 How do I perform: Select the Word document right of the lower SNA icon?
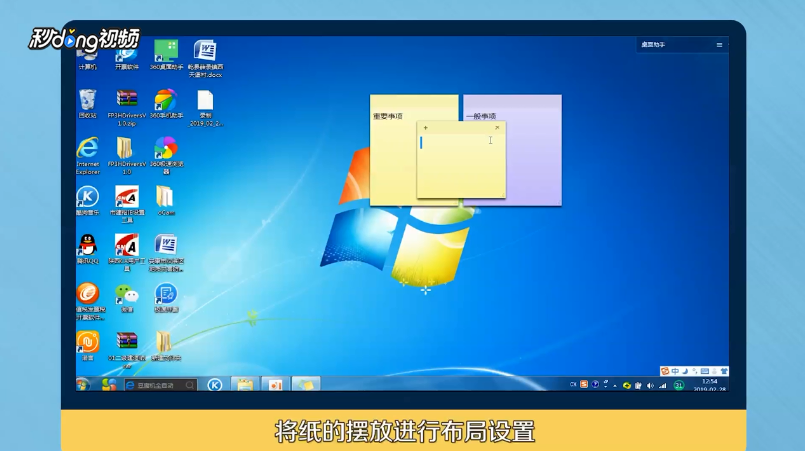pyautogui.click(x=166, y=253)
